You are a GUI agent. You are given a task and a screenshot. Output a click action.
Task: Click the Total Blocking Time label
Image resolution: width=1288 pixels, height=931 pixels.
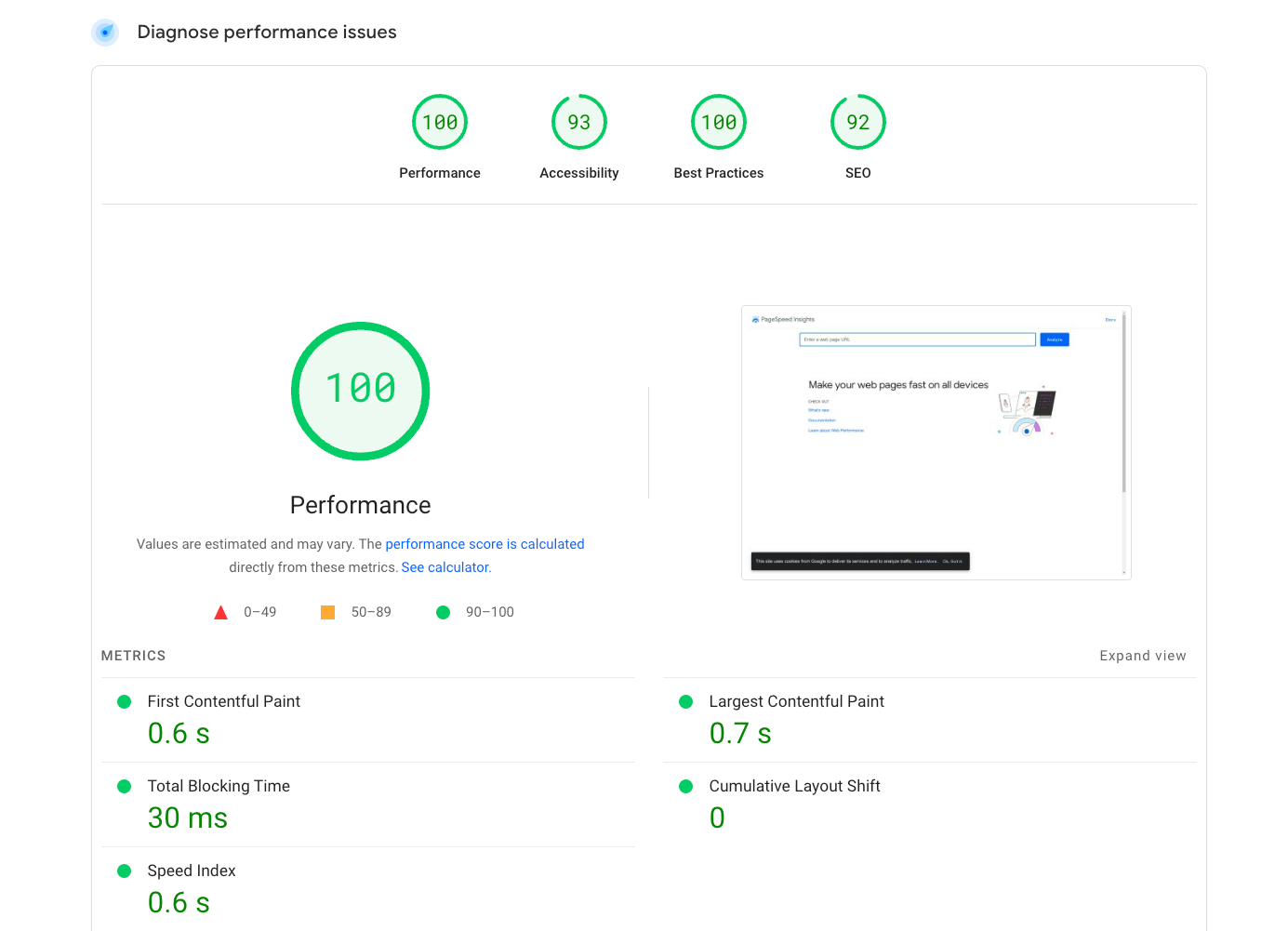pos(219,786)
